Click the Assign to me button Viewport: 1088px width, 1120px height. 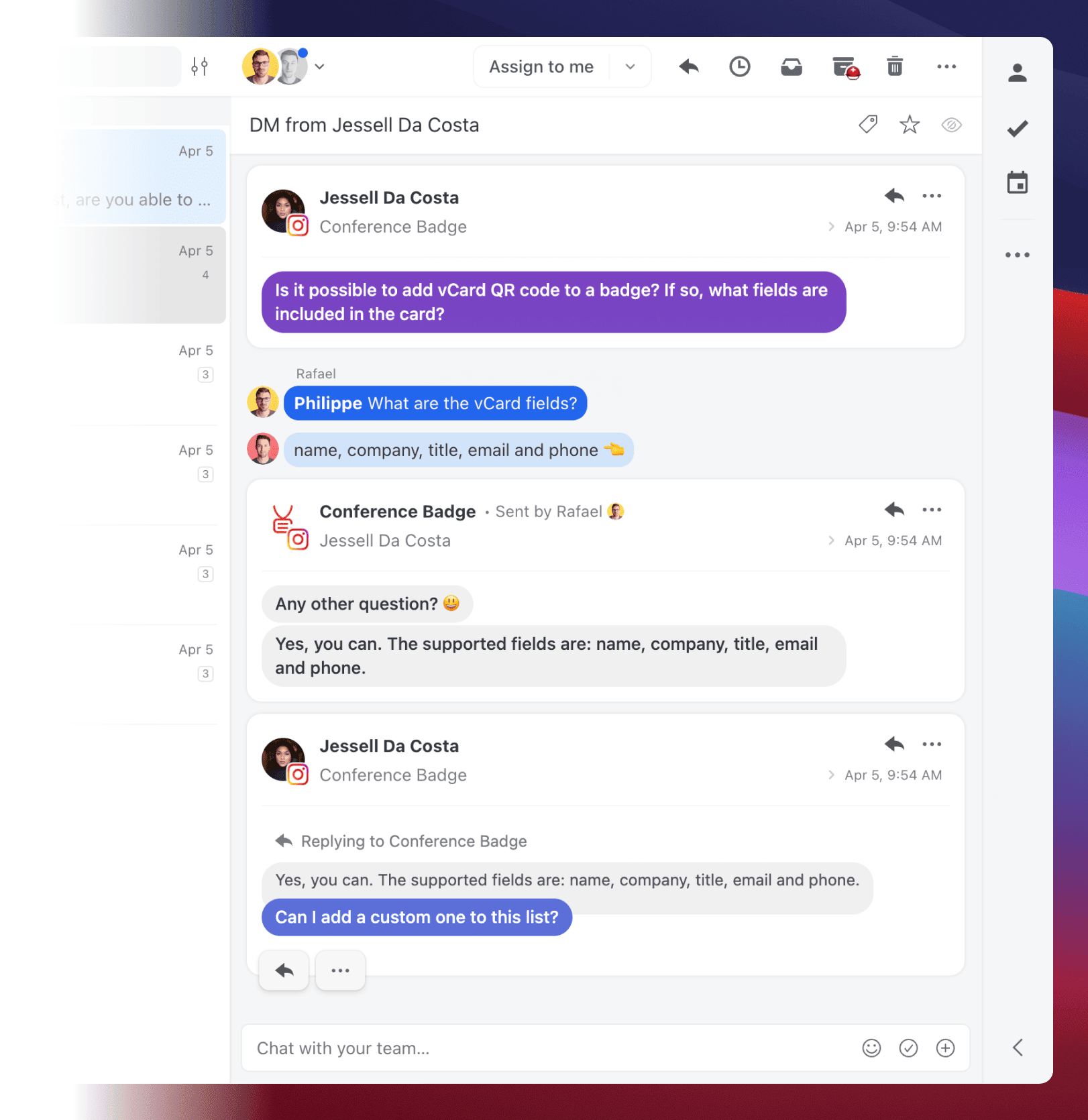click(541, 66)
